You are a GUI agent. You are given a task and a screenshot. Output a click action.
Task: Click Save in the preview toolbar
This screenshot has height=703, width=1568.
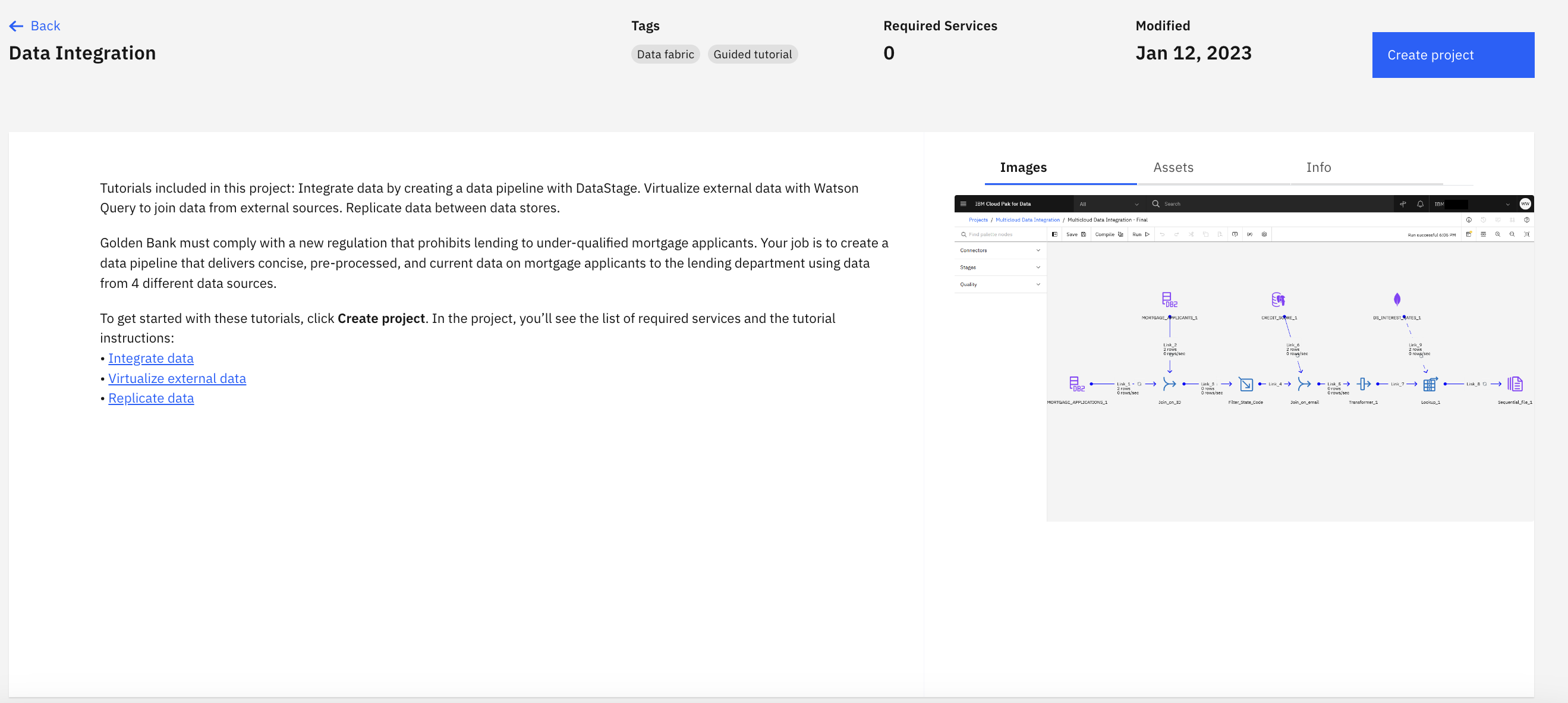(x=1076, y=234)
